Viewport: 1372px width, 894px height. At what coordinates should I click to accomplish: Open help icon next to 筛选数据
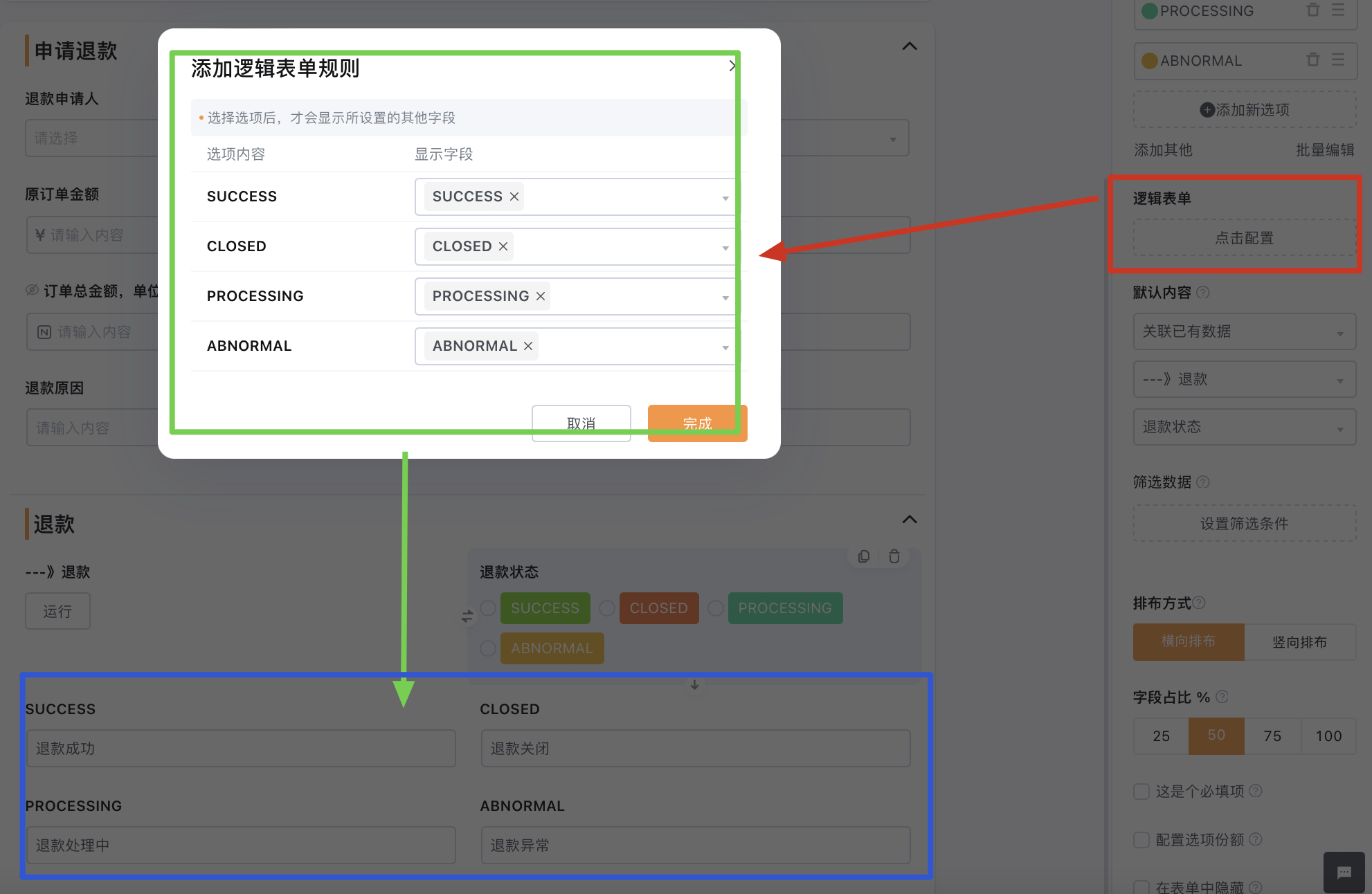tap(1203, 482)
